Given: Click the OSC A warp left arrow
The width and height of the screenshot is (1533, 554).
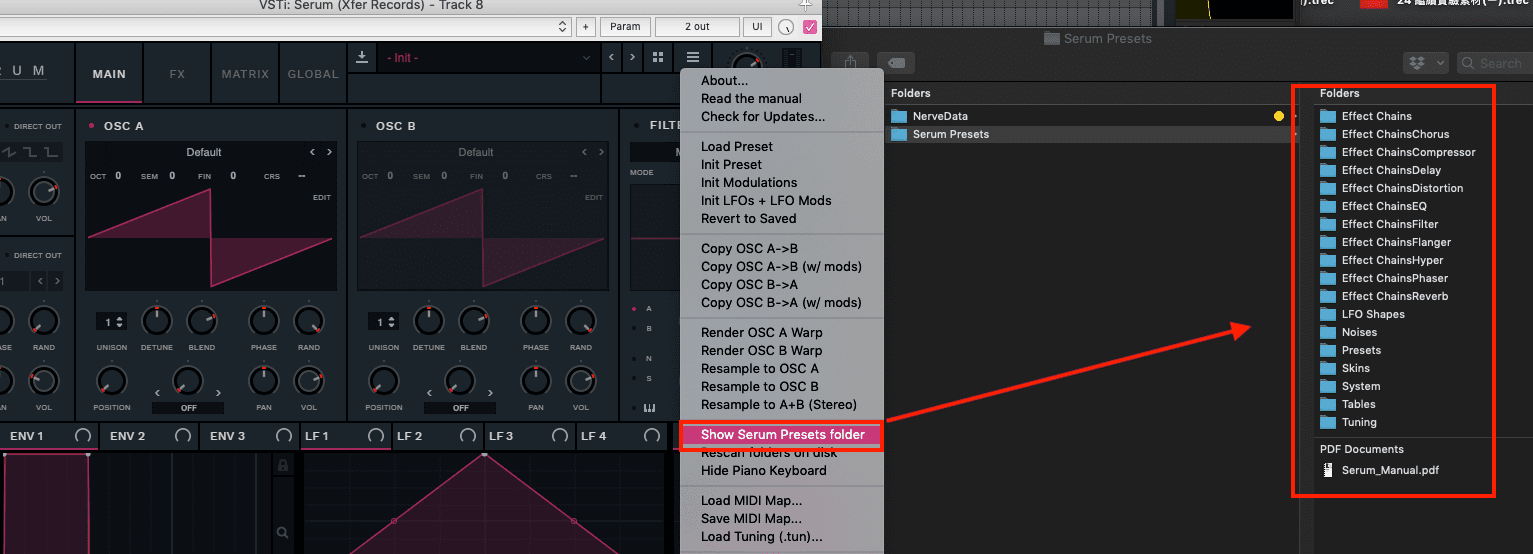Looking at the screenshot, I should [x=158, y=393].
